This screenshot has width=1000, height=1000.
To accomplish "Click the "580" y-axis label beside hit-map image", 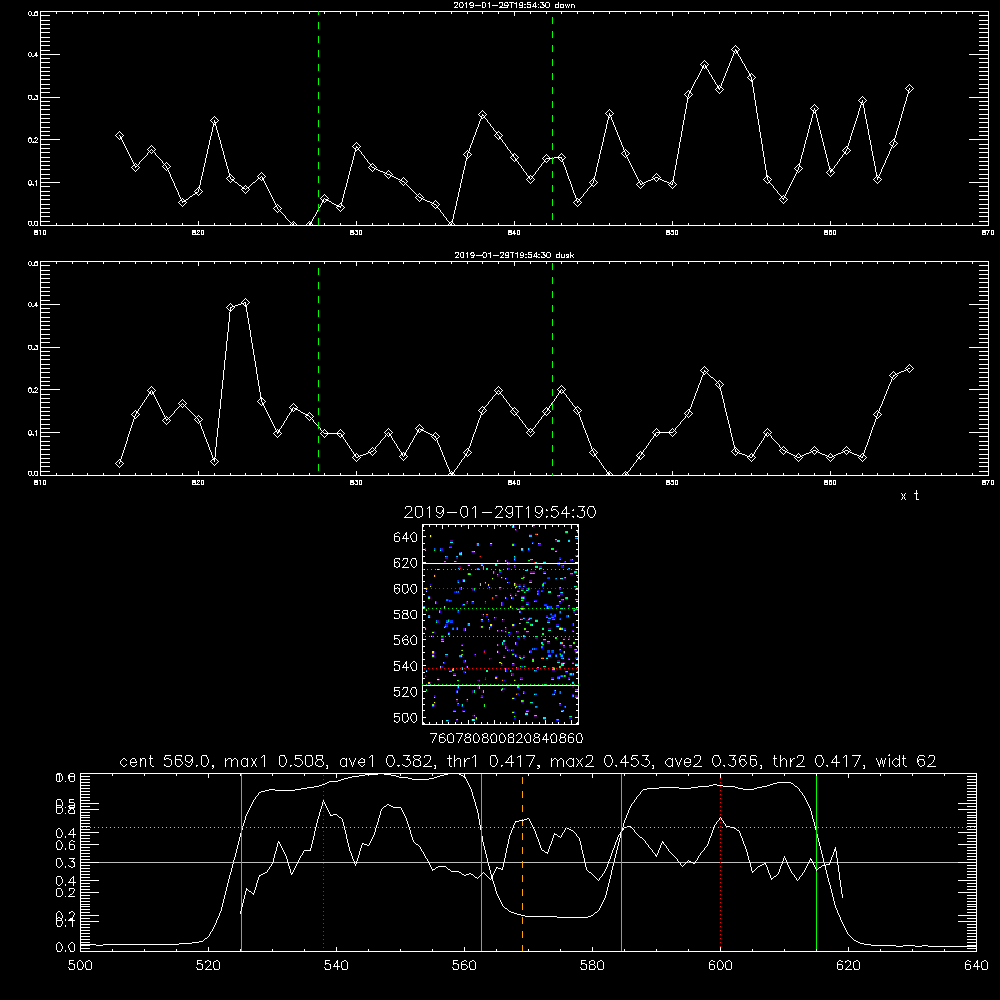I will (406, 615).
